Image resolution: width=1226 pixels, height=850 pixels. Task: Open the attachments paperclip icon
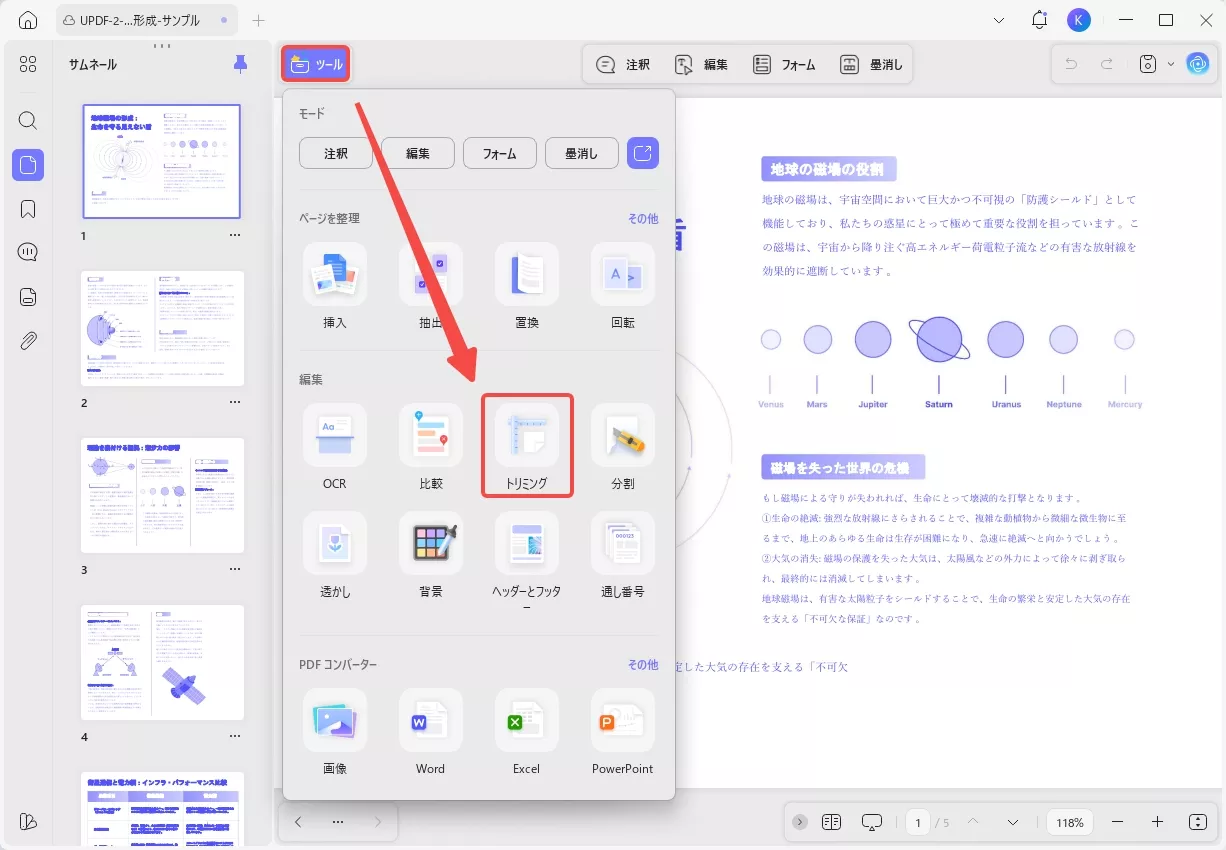(x=28, y=340)
